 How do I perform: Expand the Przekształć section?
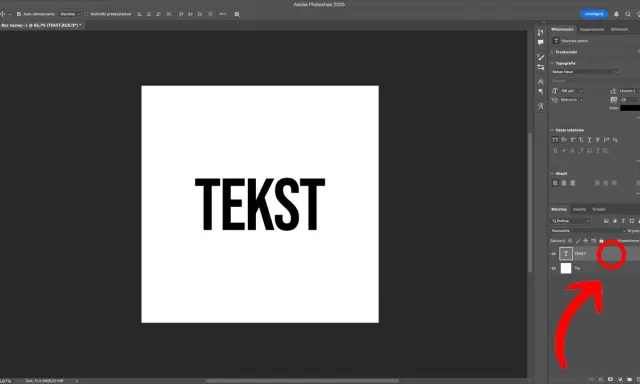click(x=552, y=52)
